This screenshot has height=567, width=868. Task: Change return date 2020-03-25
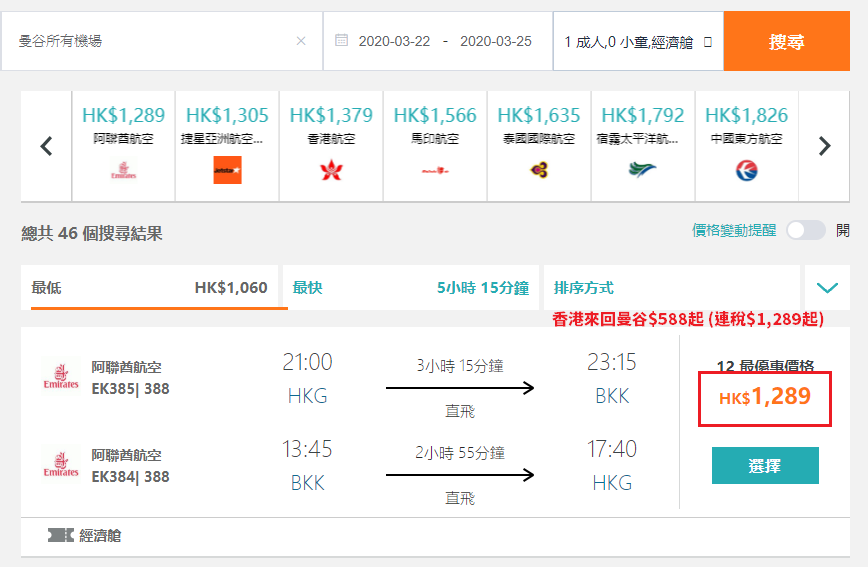coord(495,42)
